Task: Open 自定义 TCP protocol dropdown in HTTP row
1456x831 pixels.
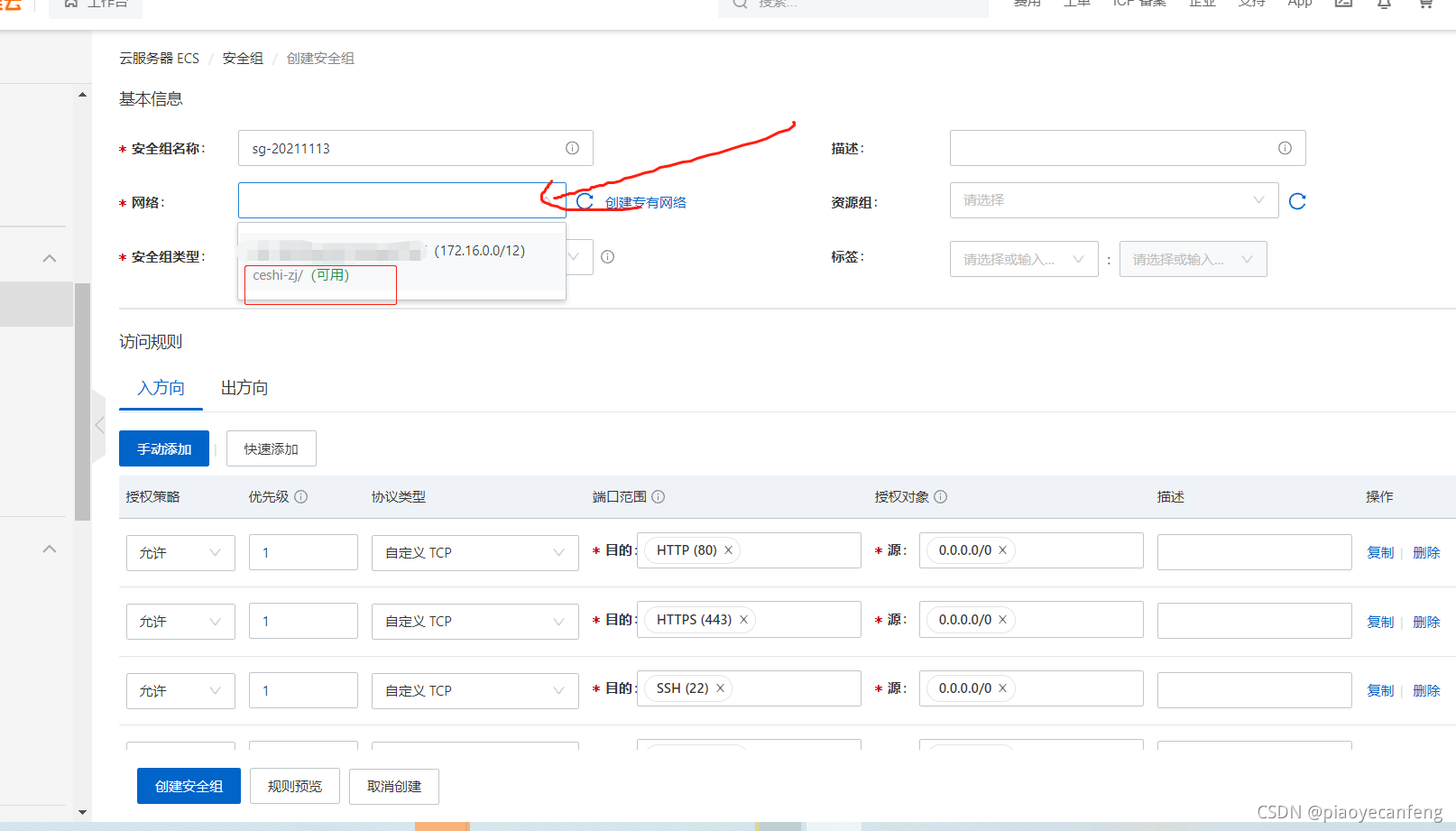Action: pos(475,553)
